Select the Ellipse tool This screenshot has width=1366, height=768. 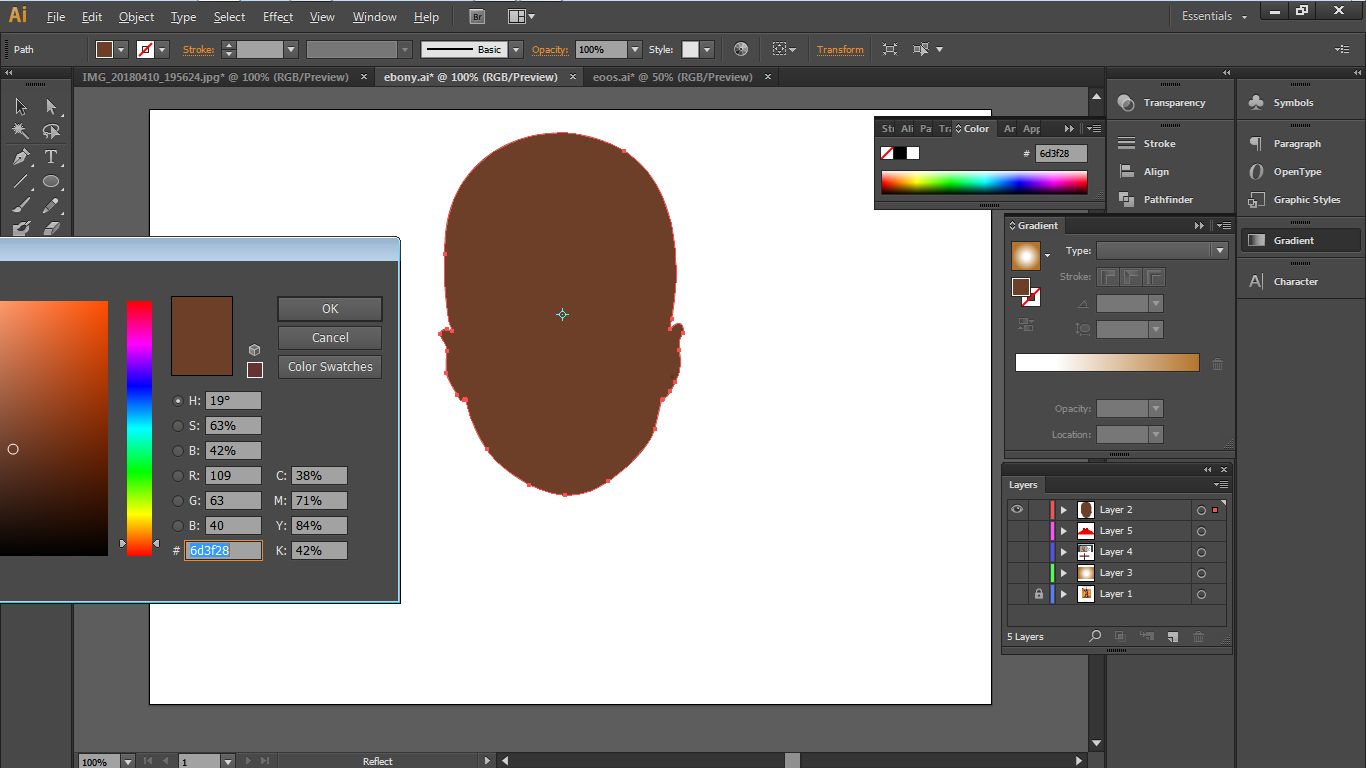51,182
